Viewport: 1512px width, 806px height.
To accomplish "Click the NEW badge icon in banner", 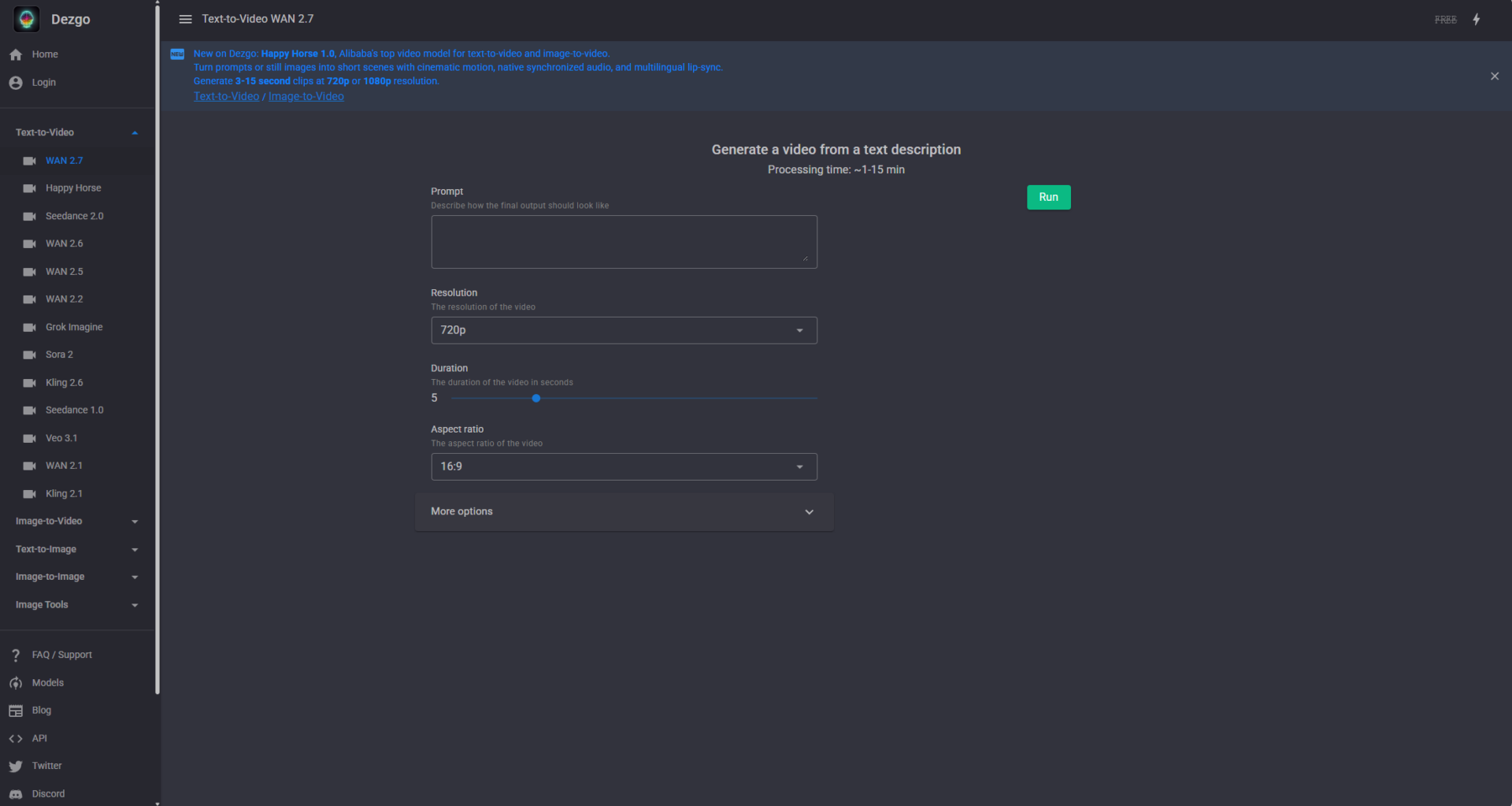I will (177, 54).
